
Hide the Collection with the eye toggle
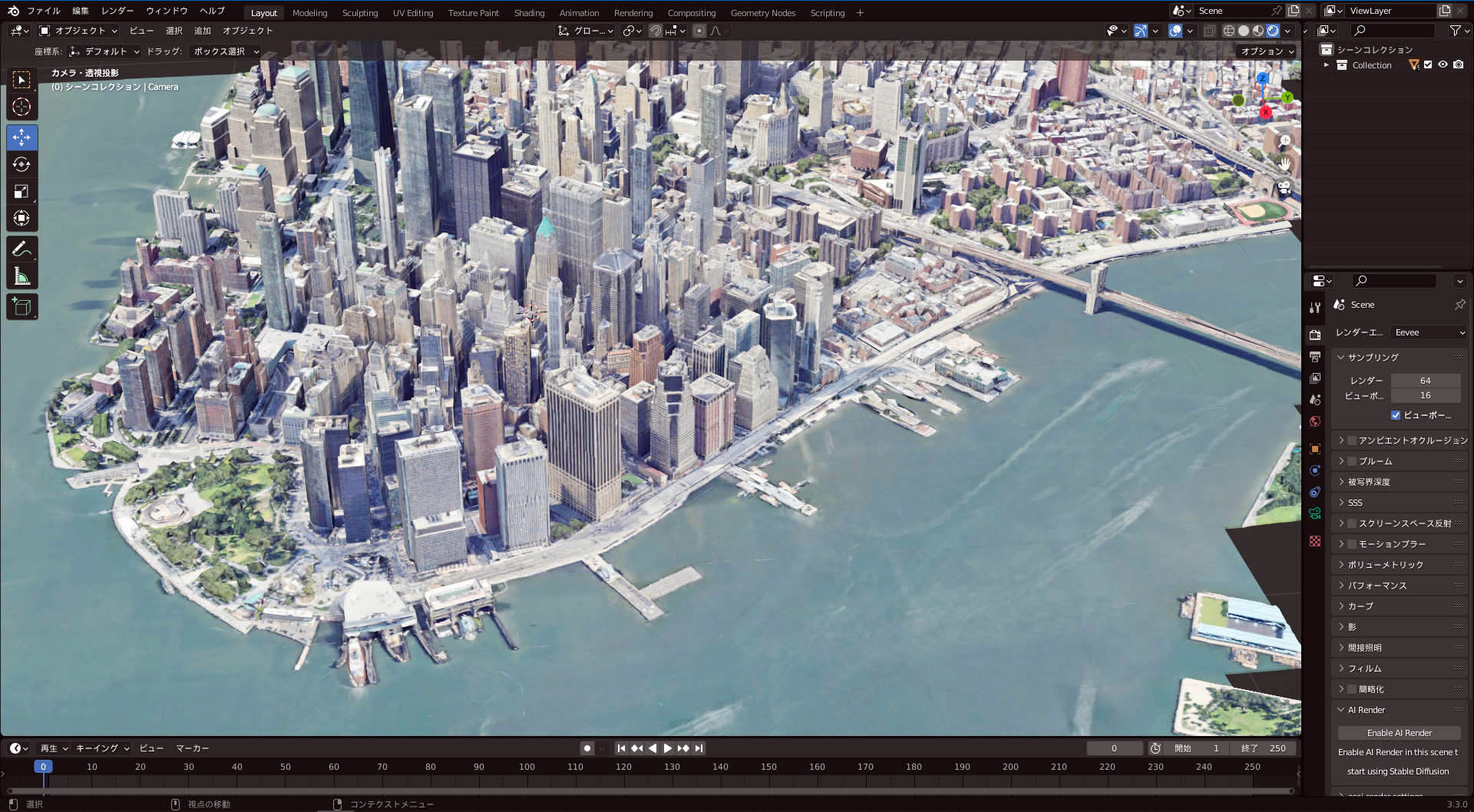pos(1443,65)
